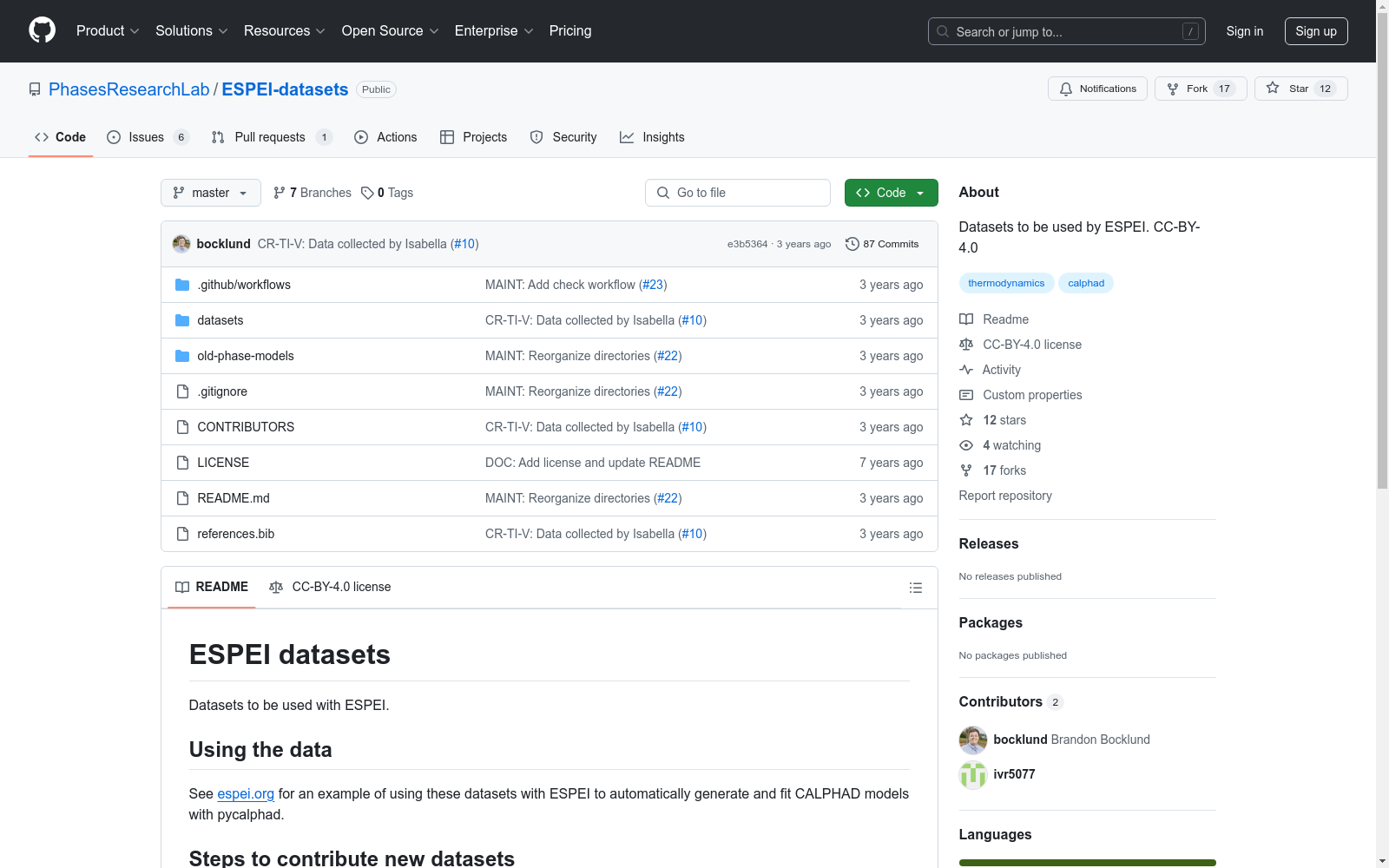1389x868 pixels.
Task: Open the espei.org link in README
Action: coord(246,793)
